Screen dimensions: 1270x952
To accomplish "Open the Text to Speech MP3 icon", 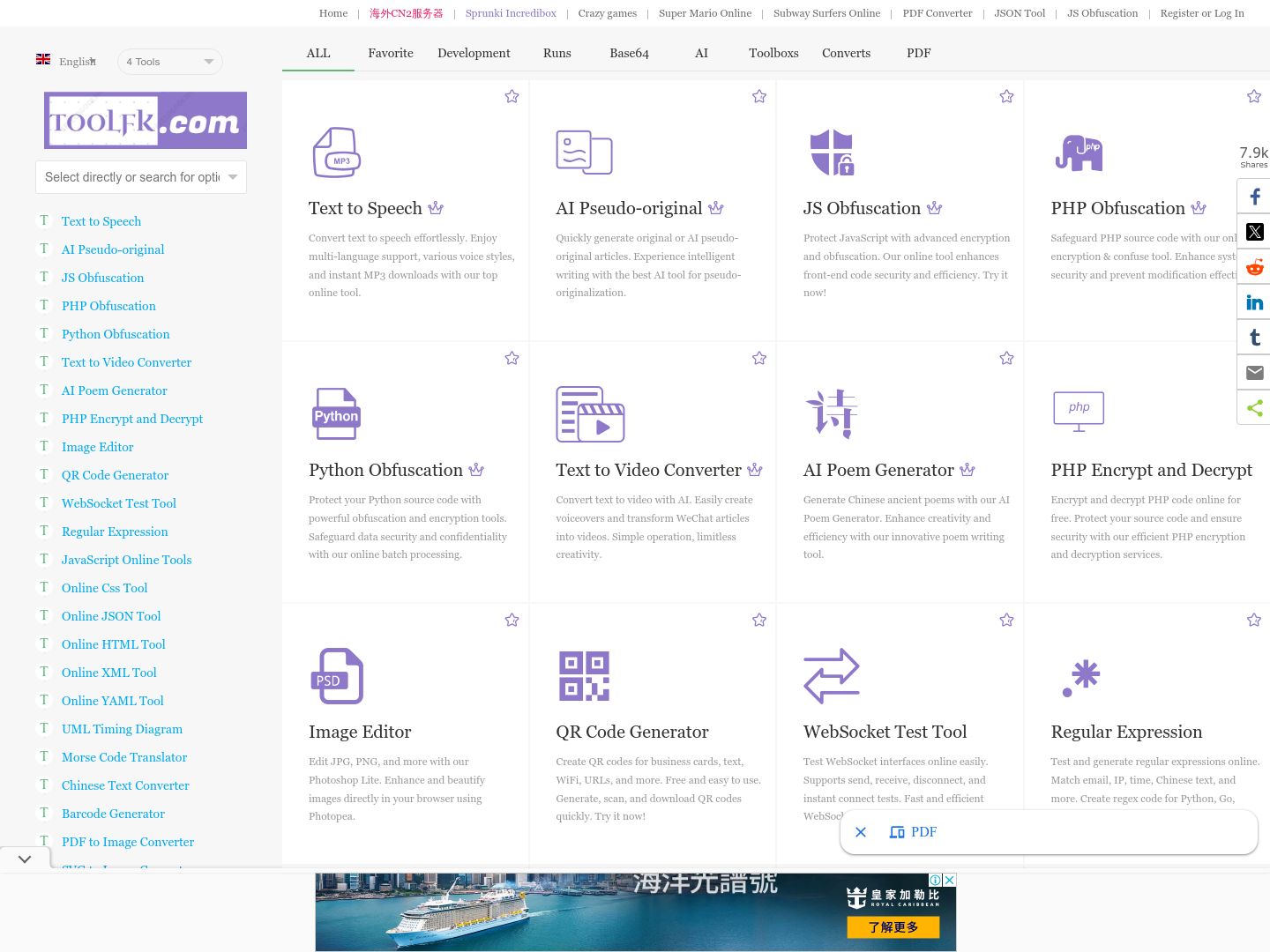I will click(337, 152).
